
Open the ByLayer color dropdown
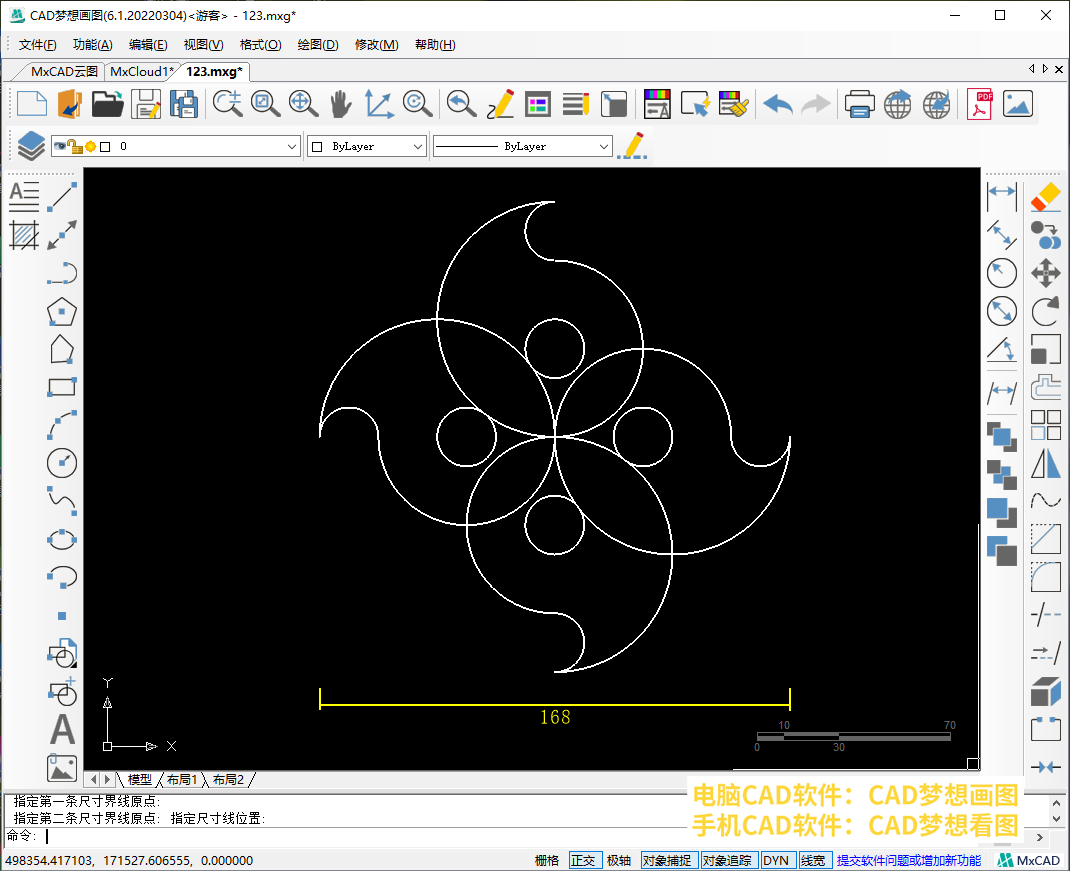[x=418, y=147]
